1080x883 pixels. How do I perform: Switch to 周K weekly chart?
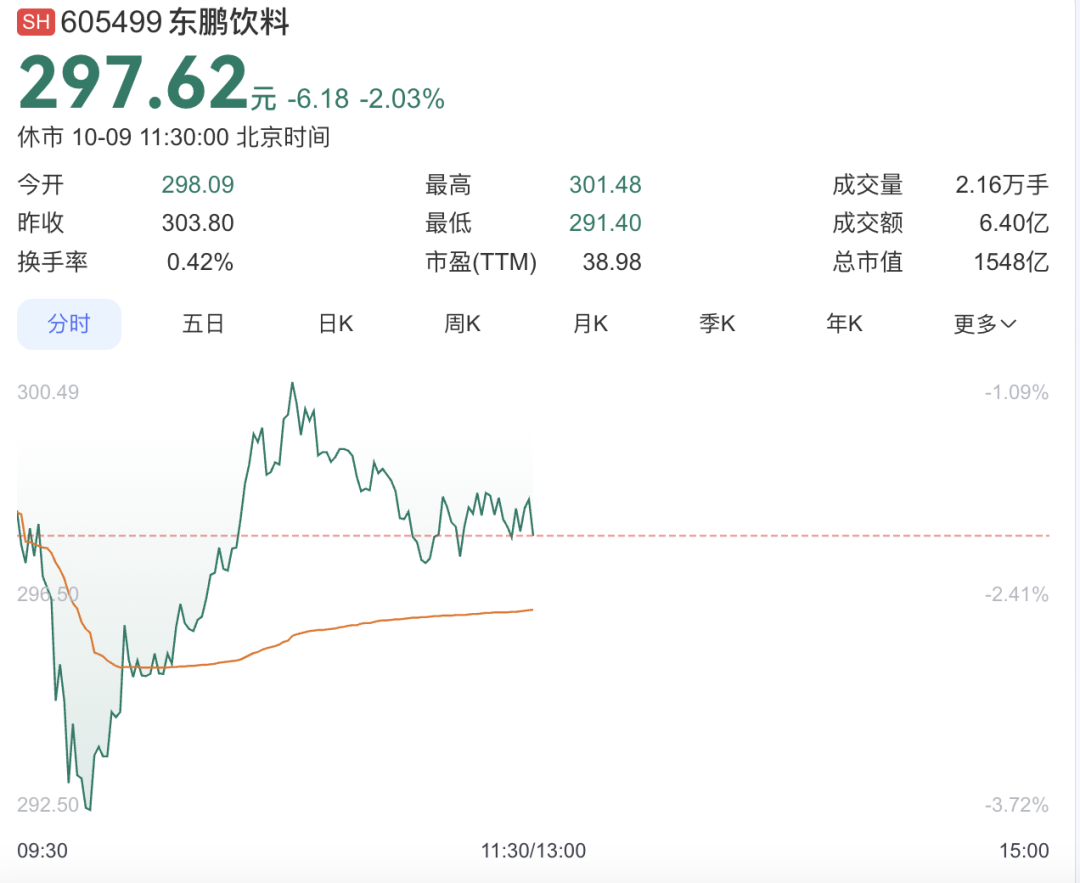(x=462, y=324)
